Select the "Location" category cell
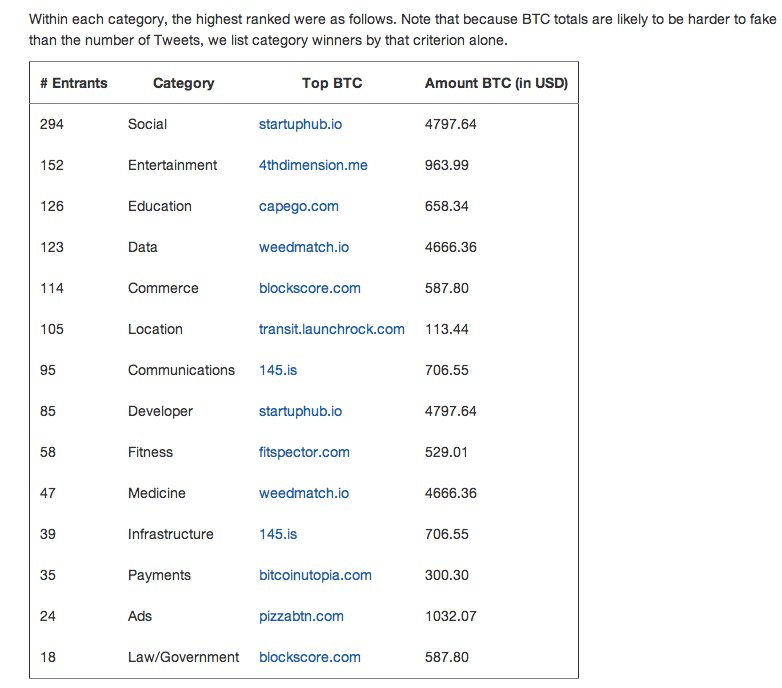Viewport: 782px width, 688px height. click(x=155, y=329)
